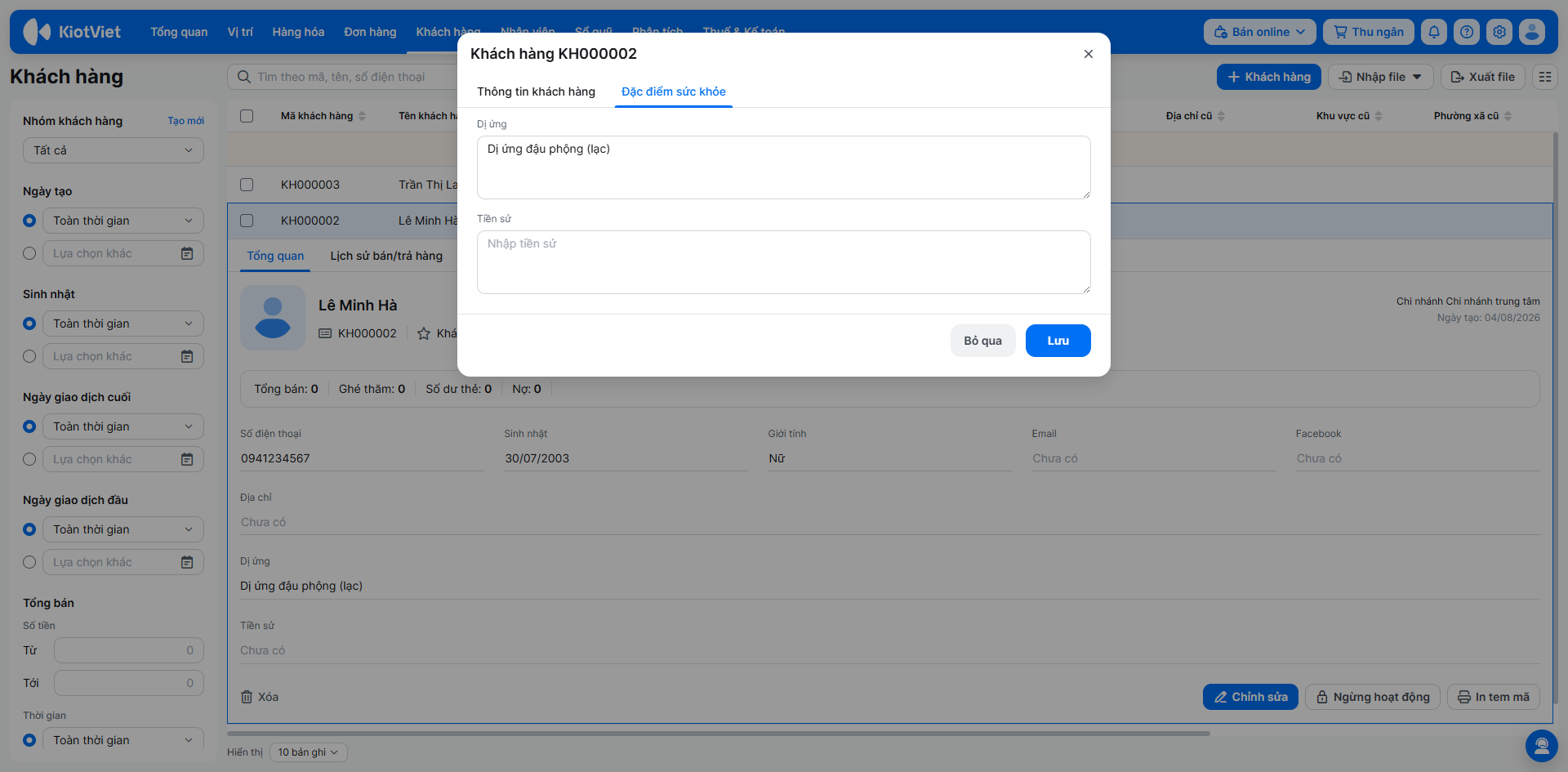Switch to Thông tin khách hàng tab
The height and width of the screenshot is (772, 1568).
(x=536, y=91)
